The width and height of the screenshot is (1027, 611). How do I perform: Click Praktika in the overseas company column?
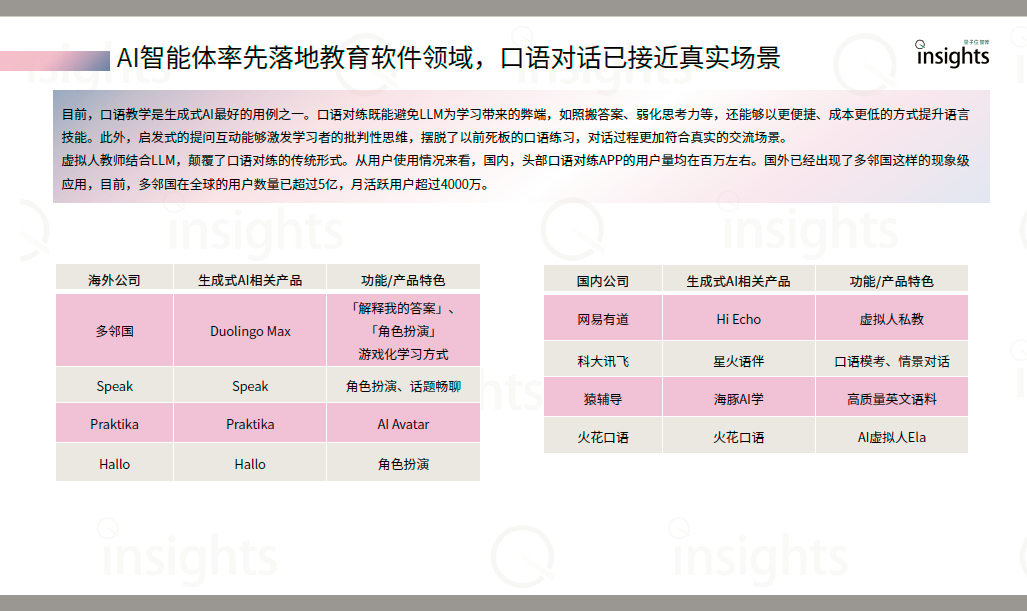[115, 424]
